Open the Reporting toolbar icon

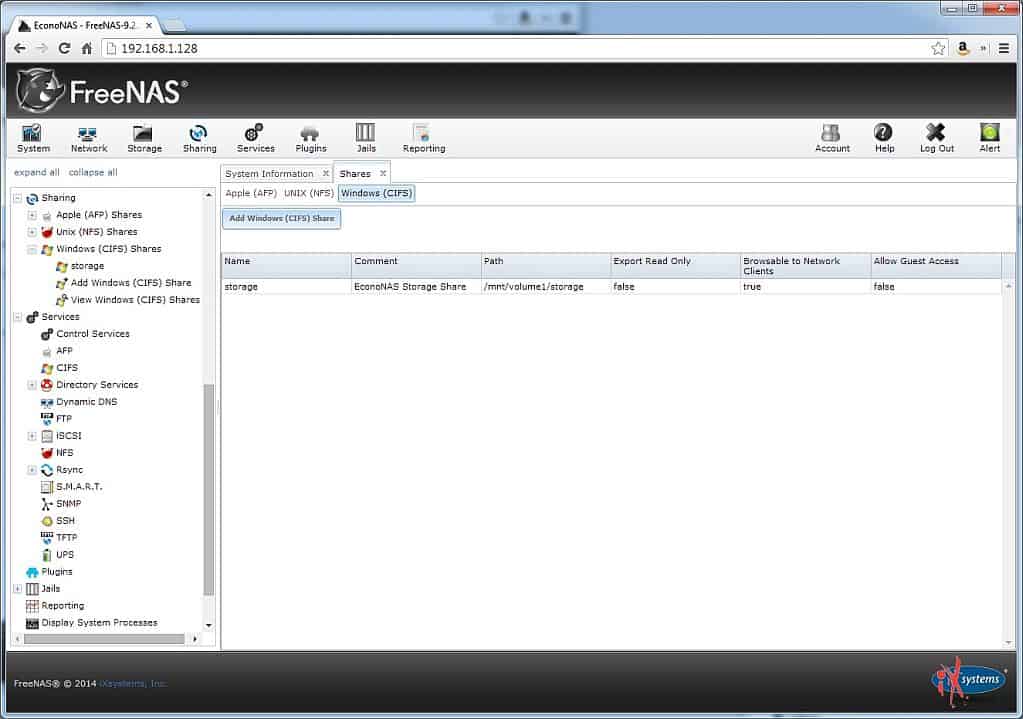[x=423, y=138]
